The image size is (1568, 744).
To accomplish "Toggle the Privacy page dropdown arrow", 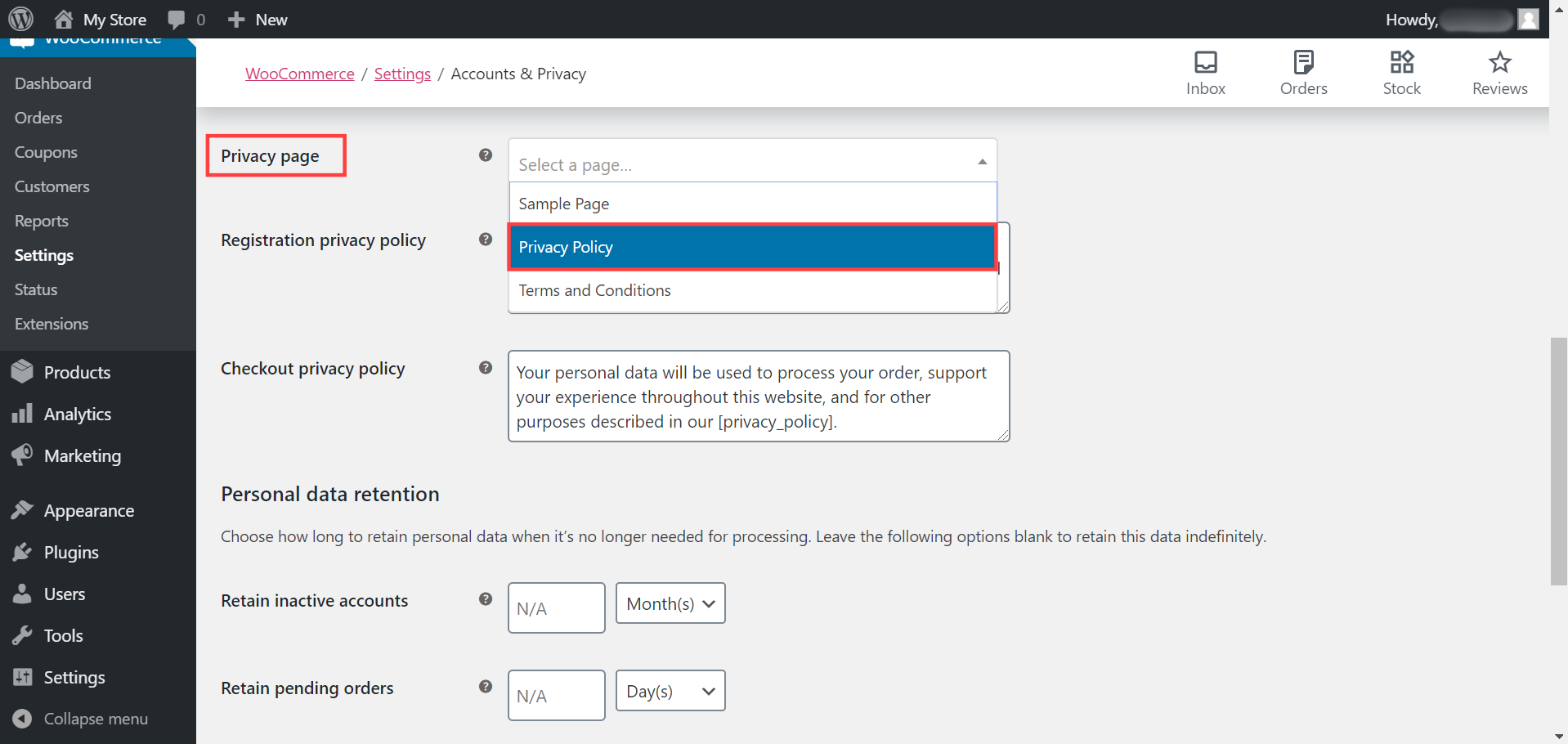I will [982, 162].
